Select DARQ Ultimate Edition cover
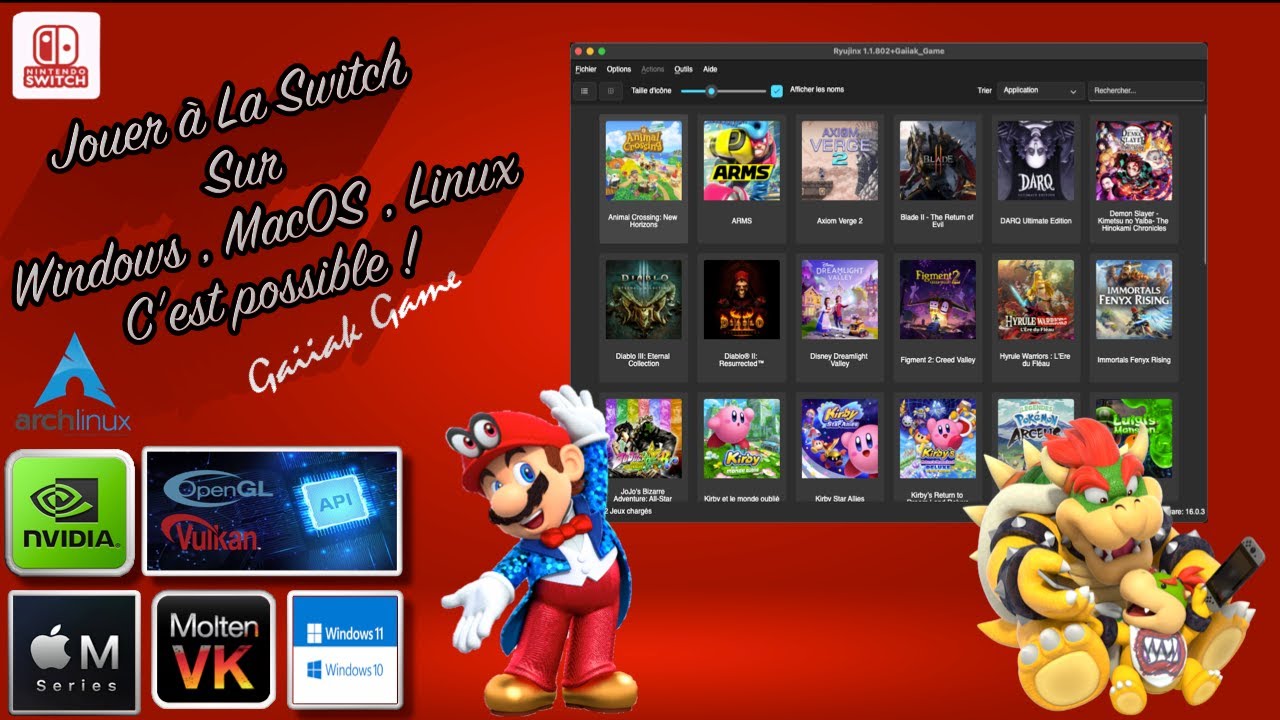Viewport: 1280px width, 720px height. click(1036, 160)
